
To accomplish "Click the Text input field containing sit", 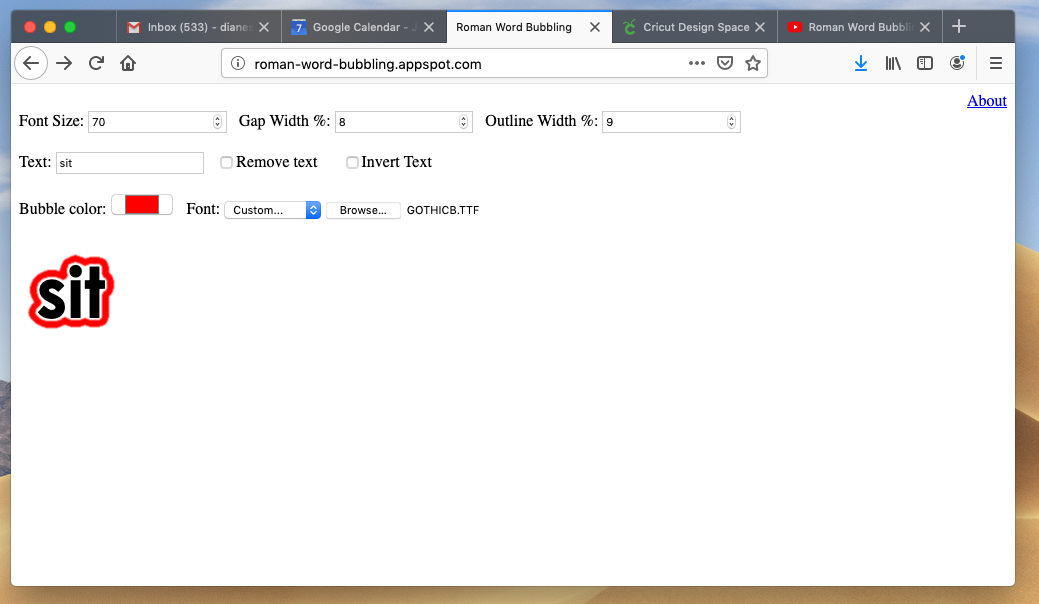I will (x=130, y=163).
